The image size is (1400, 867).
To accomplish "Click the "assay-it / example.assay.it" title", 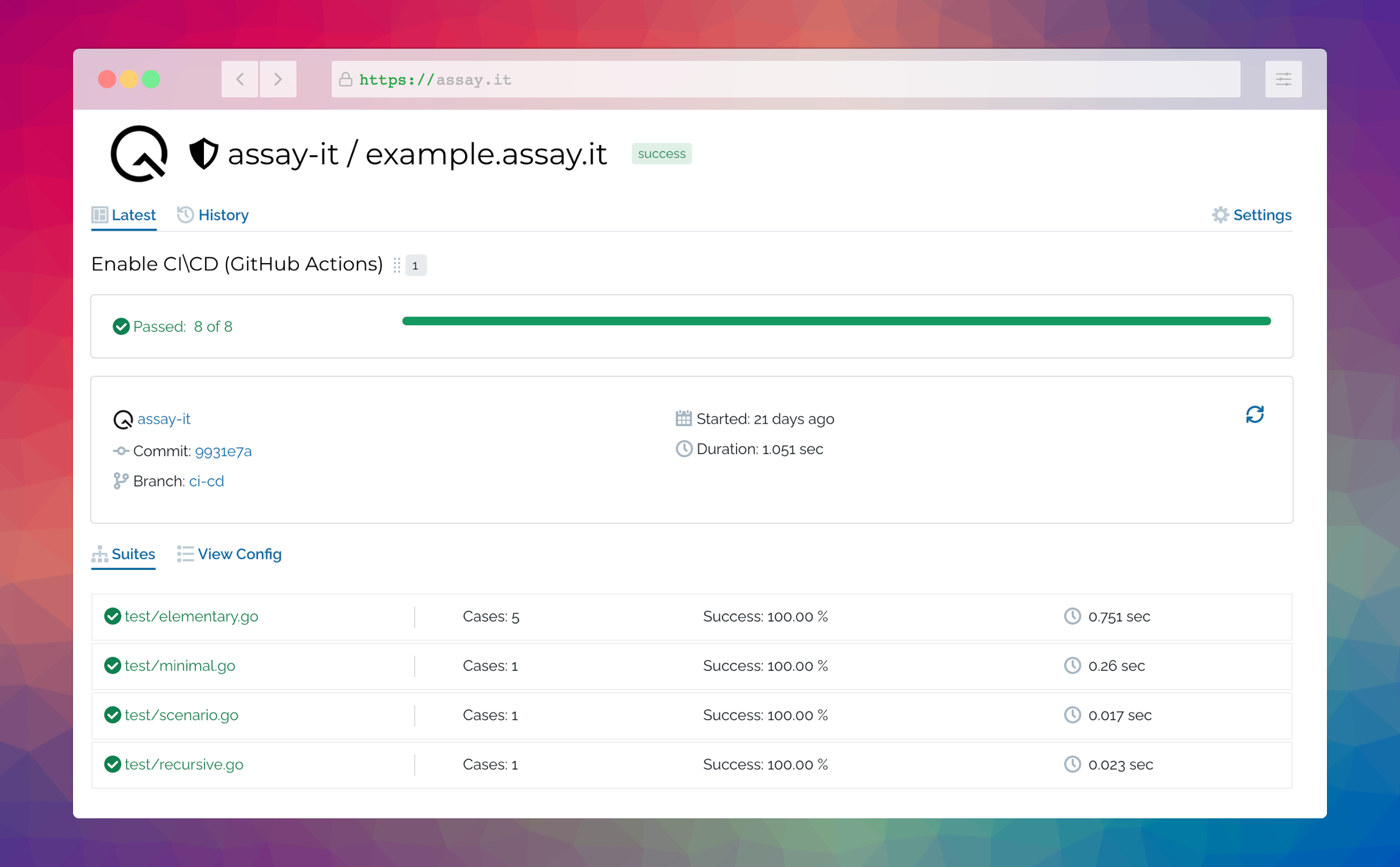I will click(417, 154).
